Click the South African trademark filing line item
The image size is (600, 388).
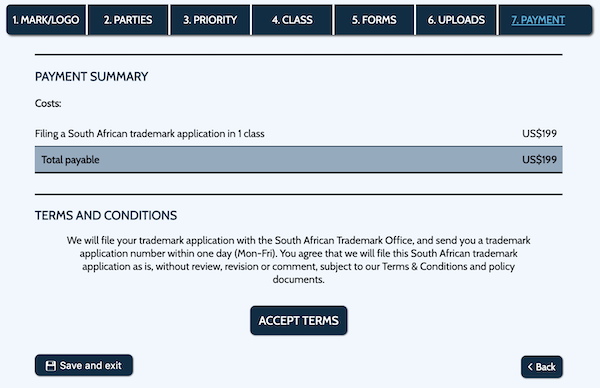coord(150,134)
